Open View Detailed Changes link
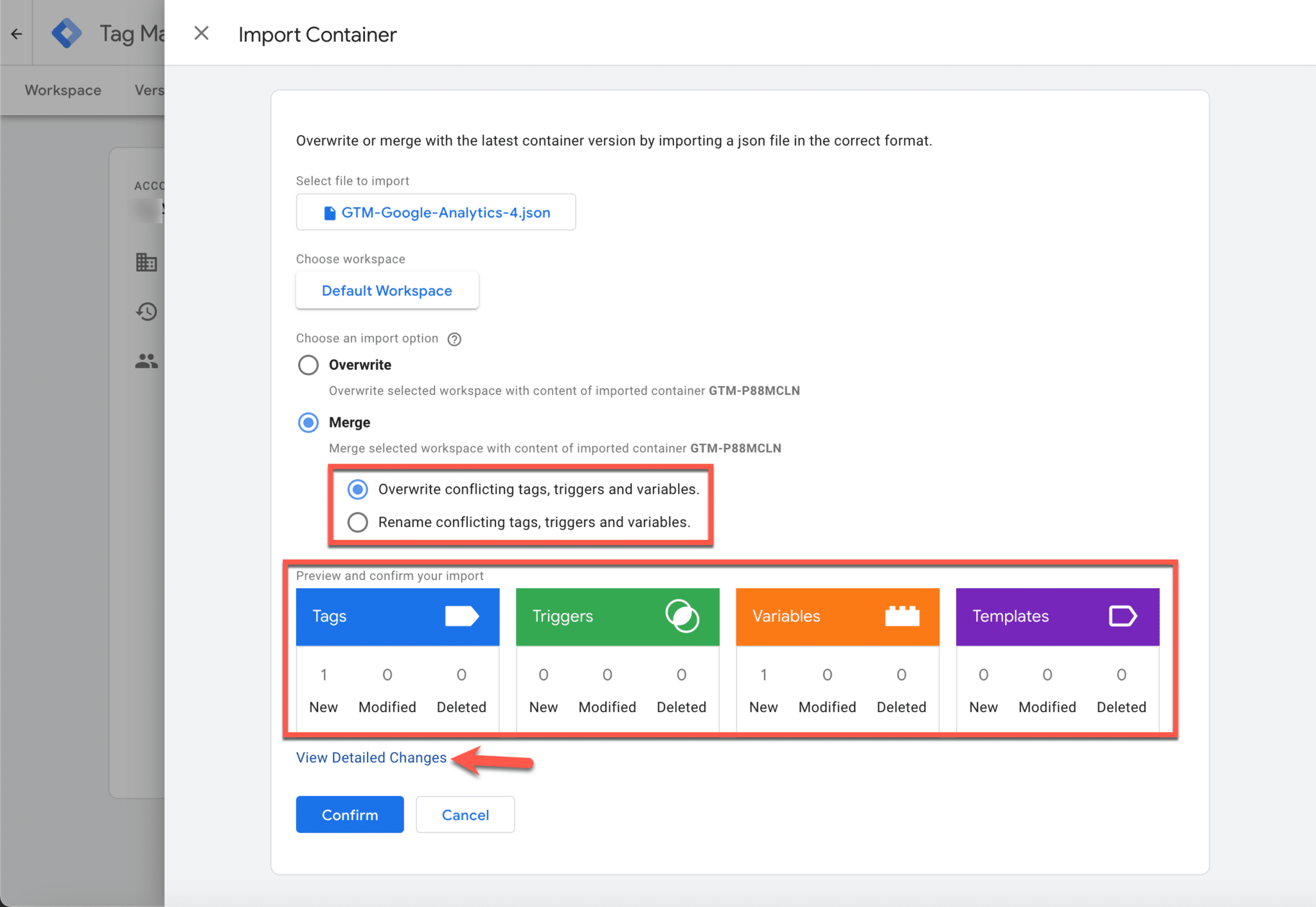 pos(371,758)
